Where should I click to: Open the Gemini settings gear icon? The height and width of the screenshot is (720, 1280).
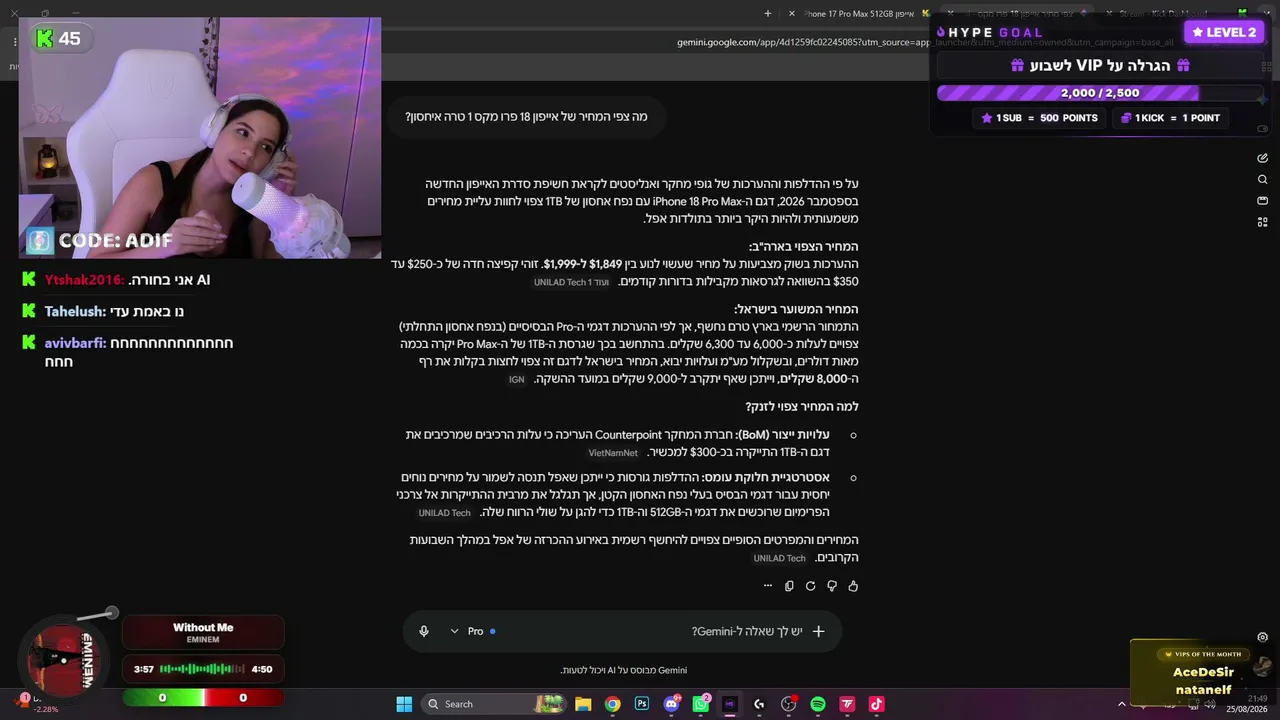point(1263,637)
